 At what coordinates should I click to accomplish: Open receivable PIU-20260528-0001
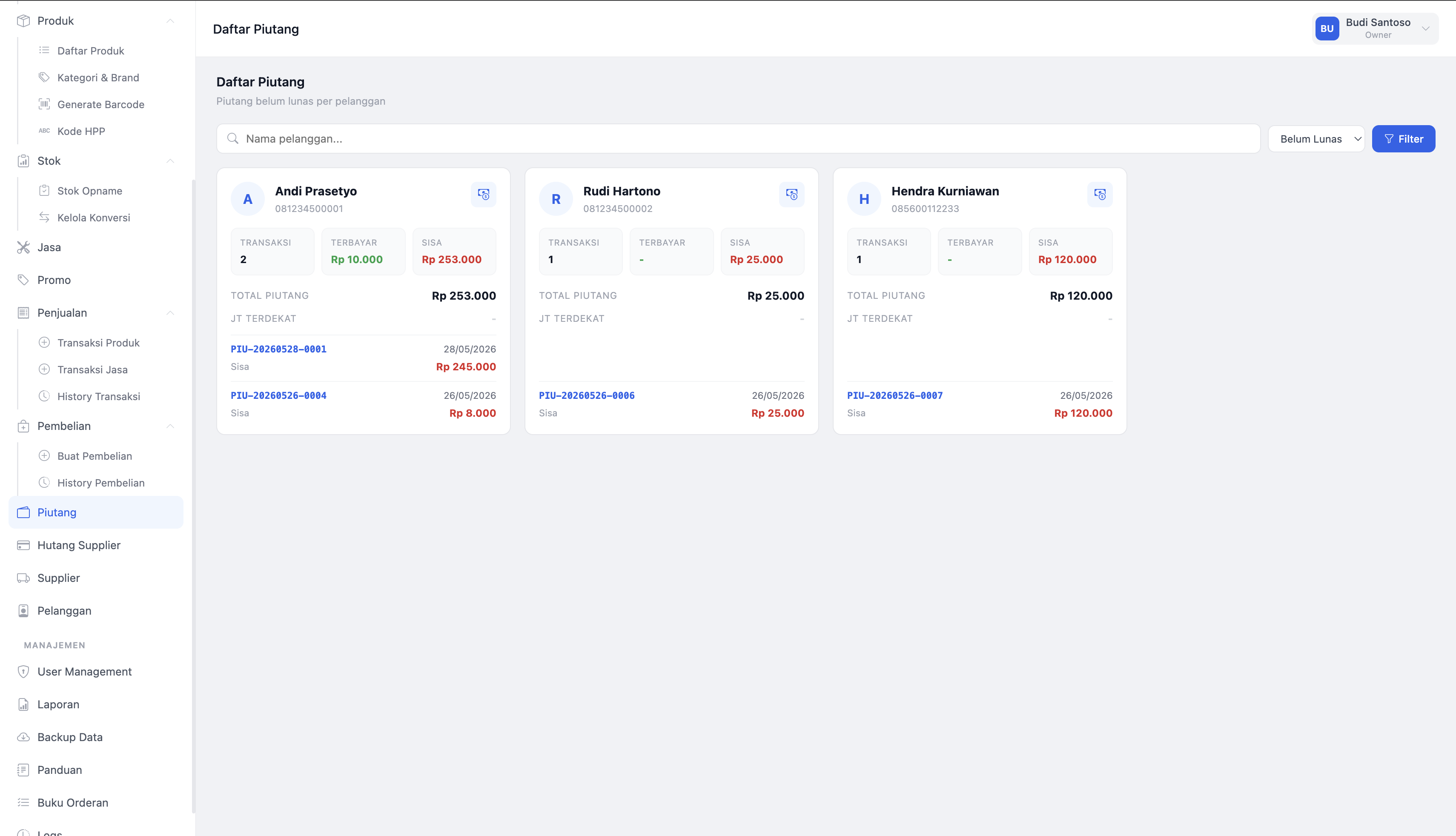[278, 349]
